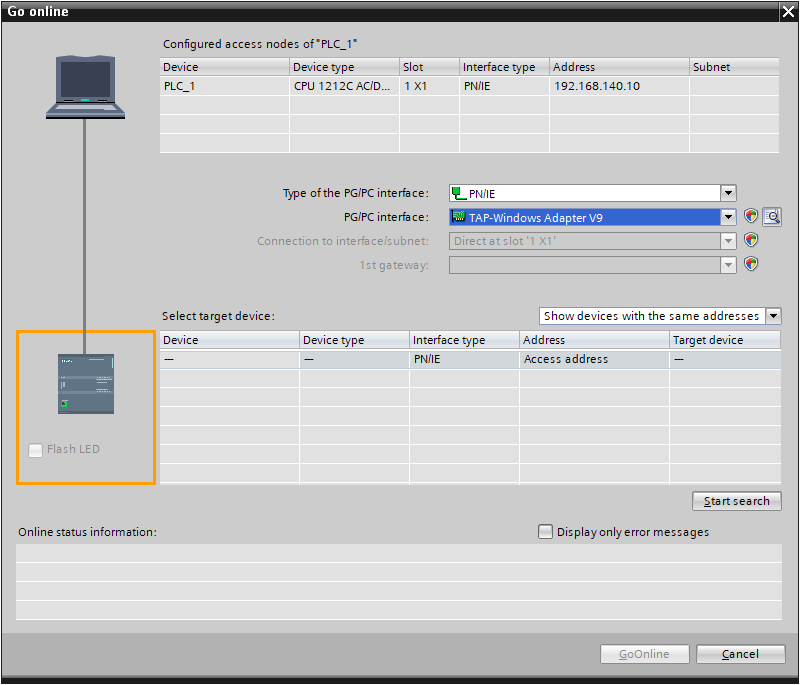Click the laptop PG/PC graphic
Image resolution: width=800 pixels, height=685 pixels.
click(85, 87)
